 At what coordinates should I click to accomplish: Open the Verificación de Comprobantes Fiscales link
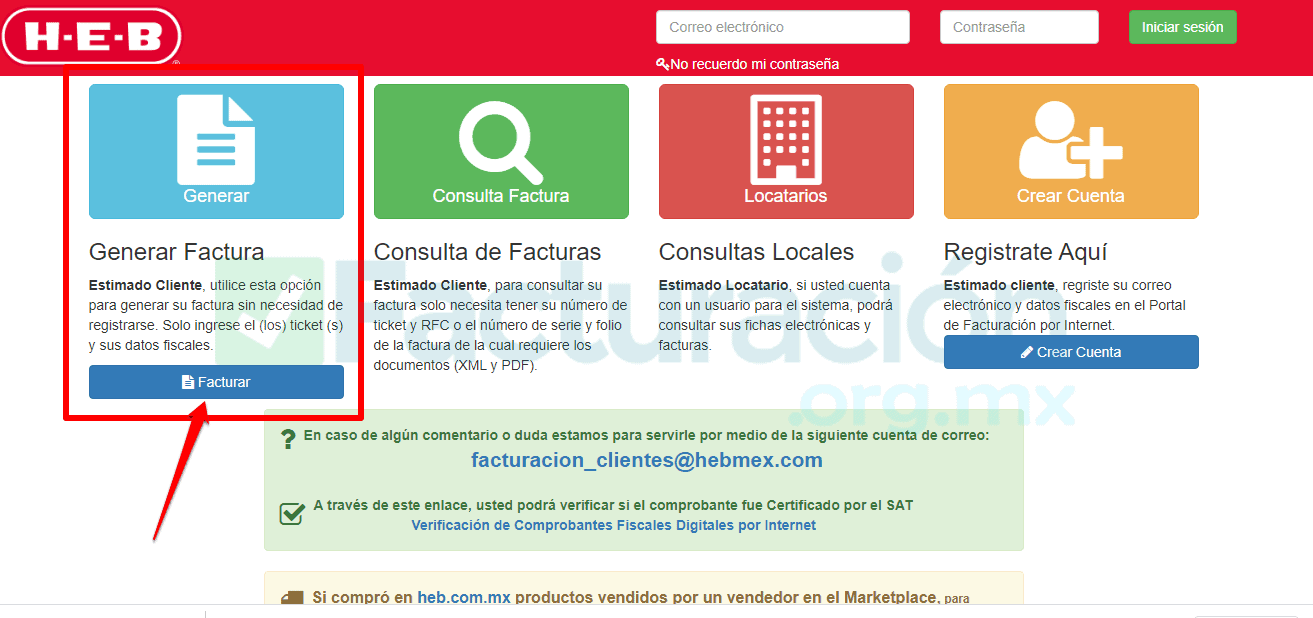click(614, 524)
